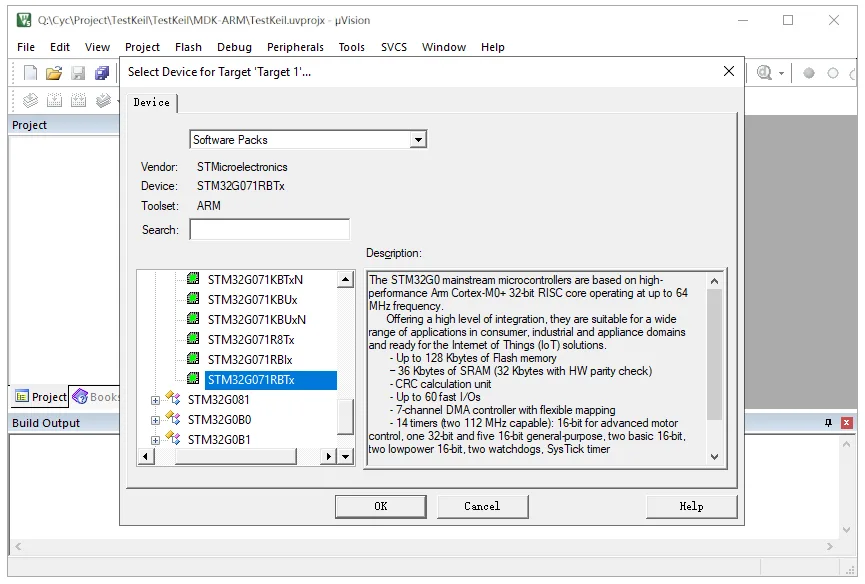Open the Project menu

tap(142, 47)
